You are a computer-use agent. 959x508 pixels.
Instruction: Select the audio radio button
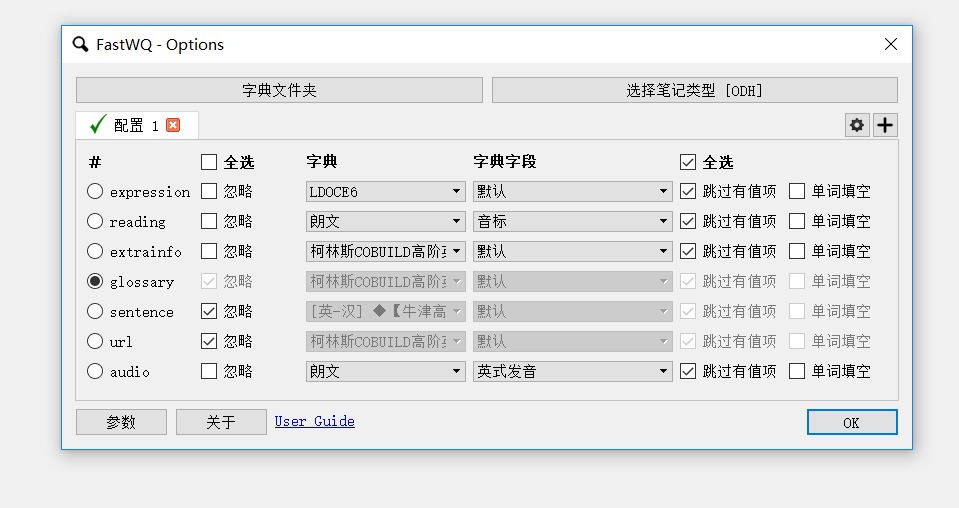(x=95, y=371)
